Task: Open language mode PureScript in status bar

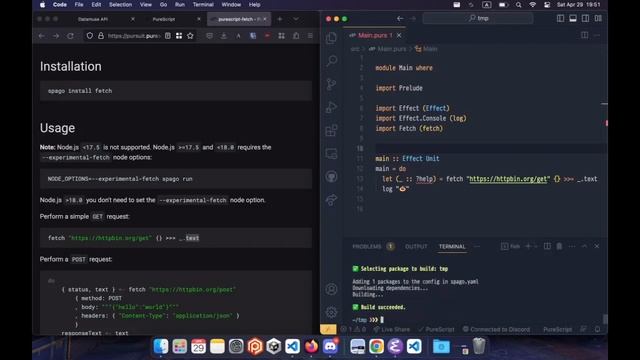Action: (x=557, y=329)
